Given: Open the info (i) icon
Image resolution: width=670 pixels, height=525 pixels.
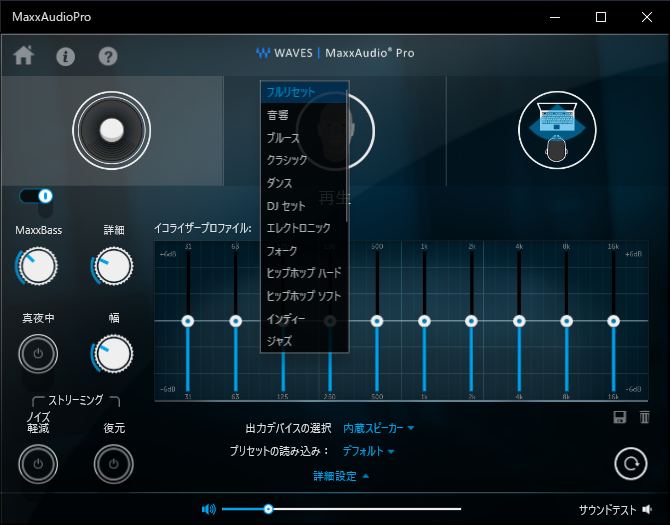Looking at the screenshot, I should (65, 56).
